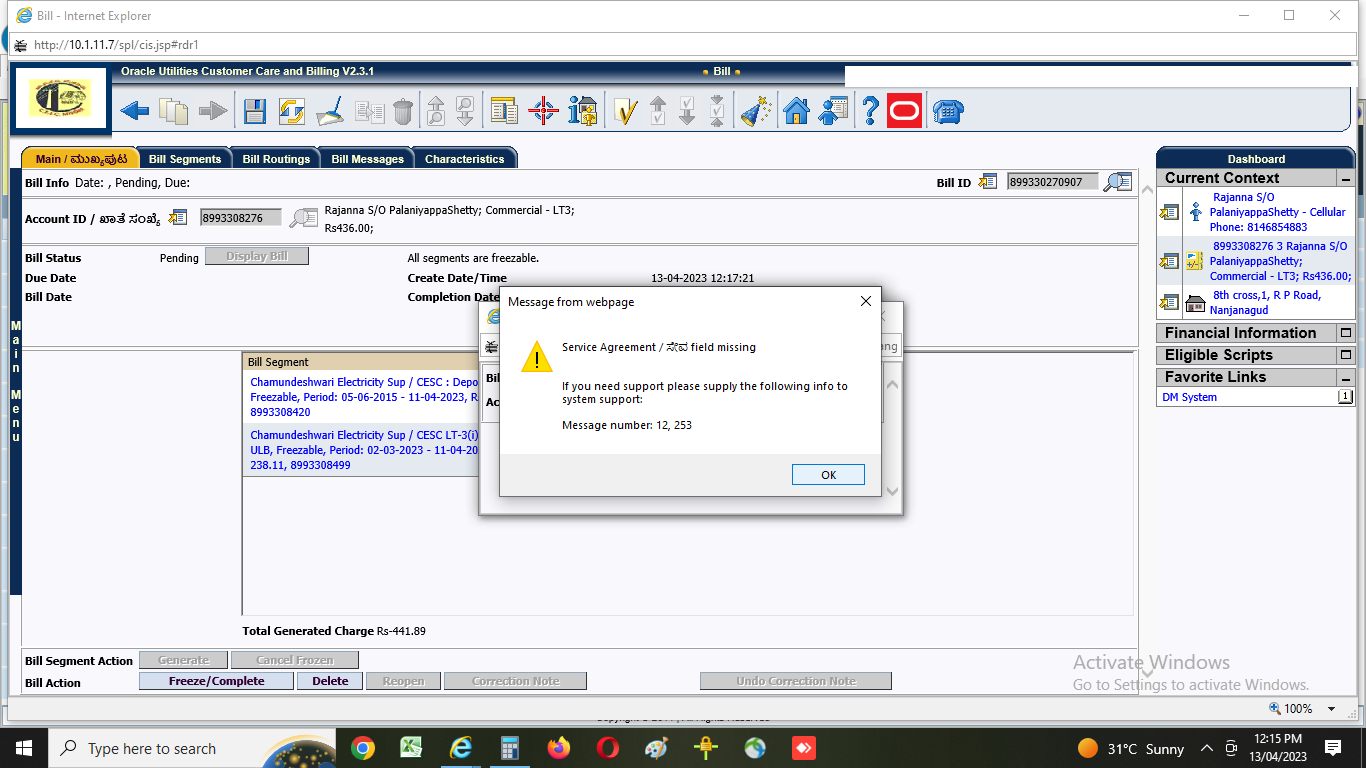The image size is (1366, 768).
Task: Click the Refresh arrows icon
Action: (x=292, y=110)
